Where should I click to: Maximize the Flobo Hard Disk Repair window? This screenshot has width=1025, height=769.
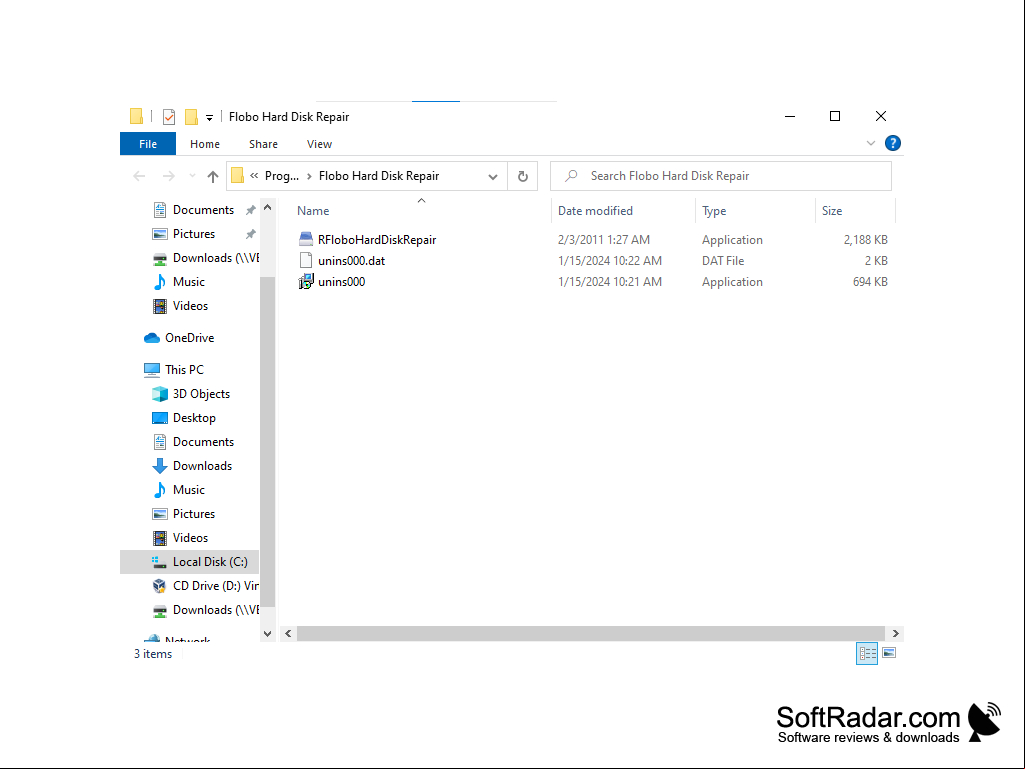point(835,116)
